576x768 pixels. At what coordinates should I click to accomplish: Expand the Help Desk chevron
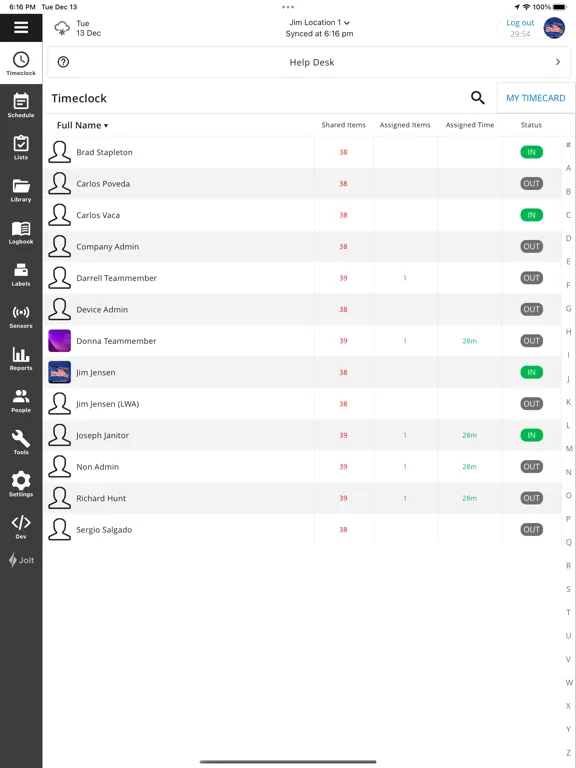[x=558, y=62]
